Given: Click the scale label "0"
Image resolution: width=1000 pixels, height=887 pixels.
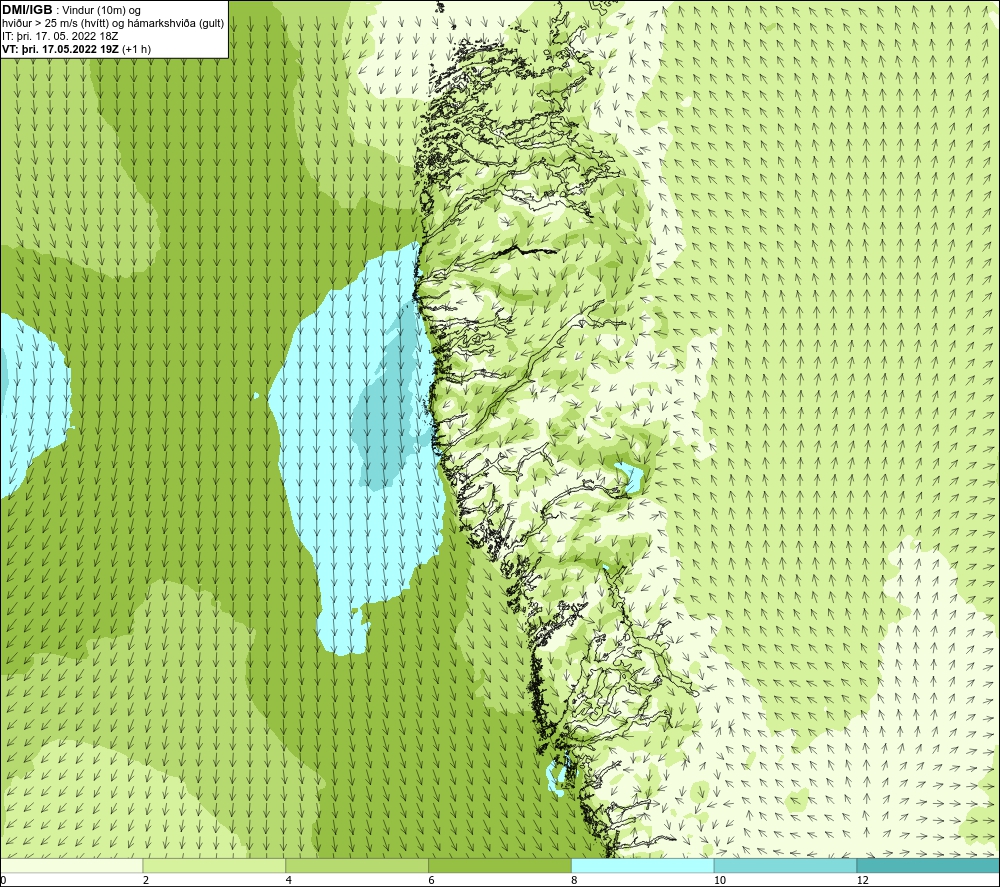Looking at the screenshot, I should point(3,881).
